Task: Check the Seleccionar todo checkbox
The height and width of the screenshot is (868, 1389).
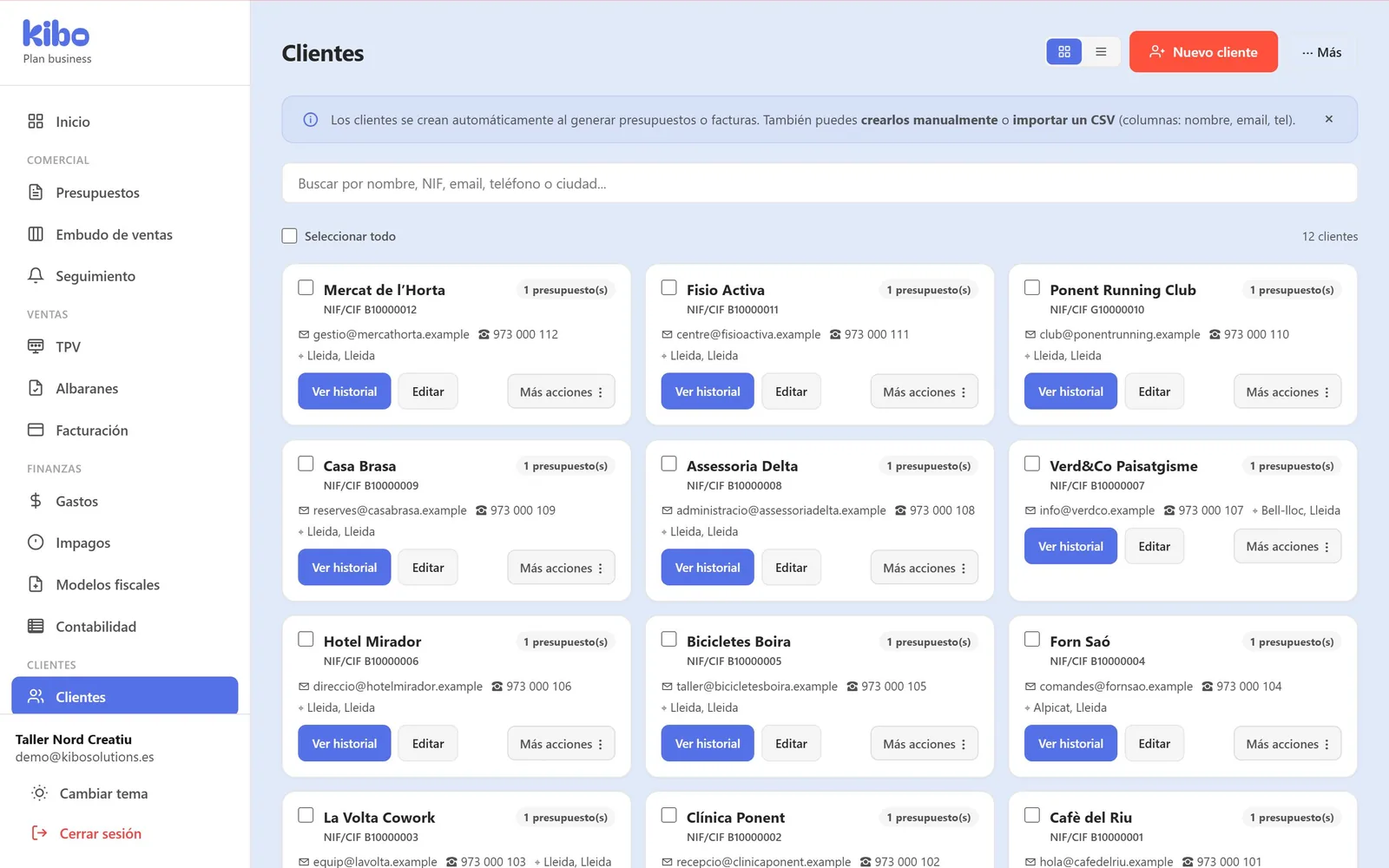Action: (290, 236)
